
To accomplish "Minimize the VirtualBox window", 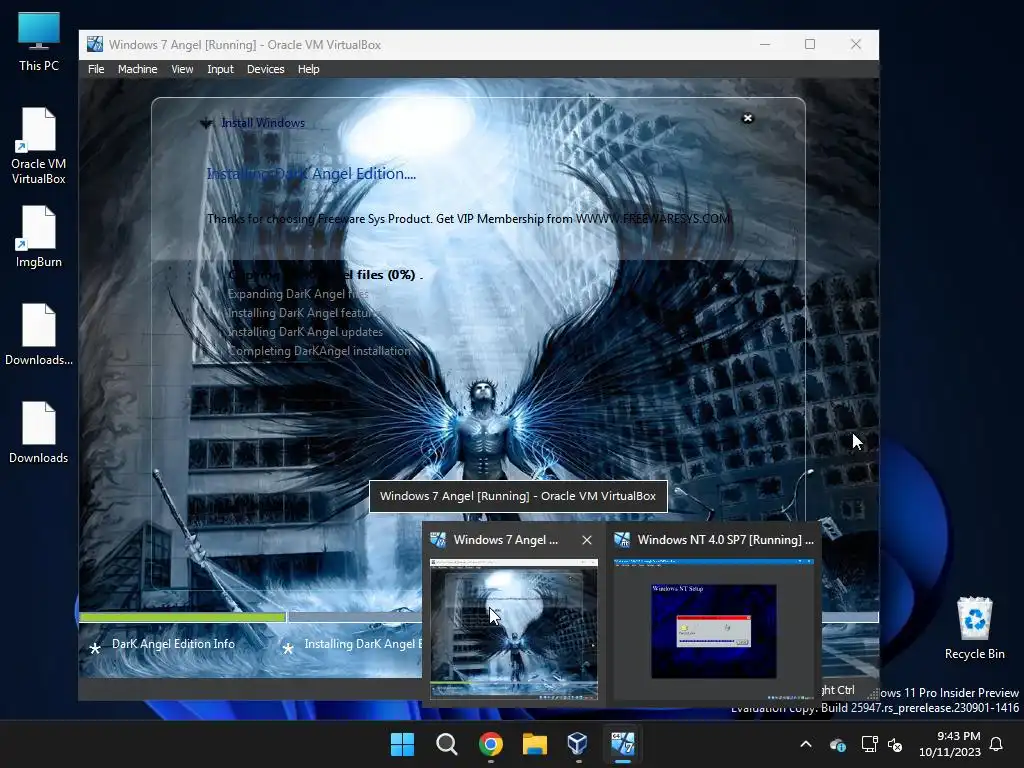I will [765, 44].
